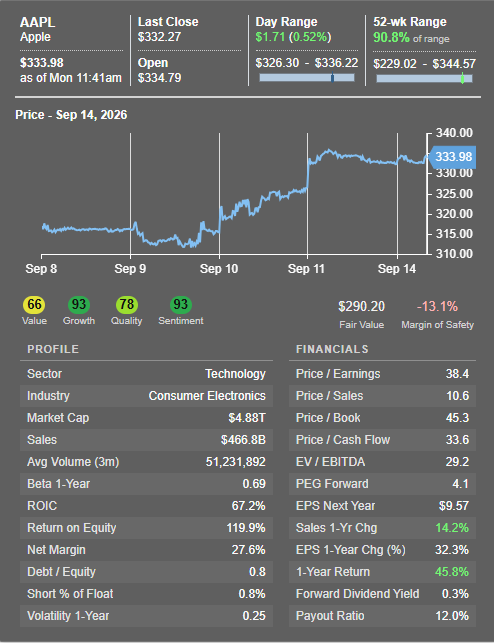Click the day high value $336.22
This screenshot has height=643, width=494.
(x=336, y=63)
